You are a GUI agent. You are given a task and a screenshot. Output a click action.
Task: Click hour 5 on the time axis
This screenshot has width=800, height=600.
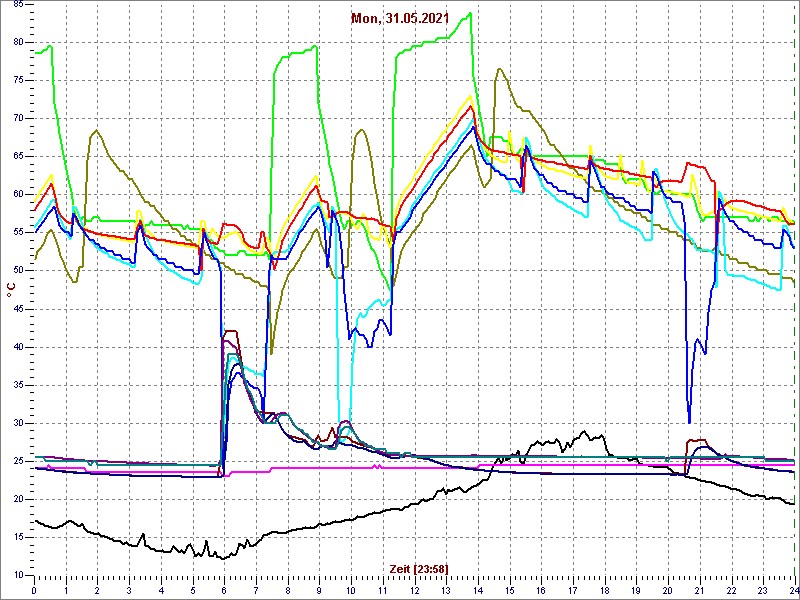point(193,589)
